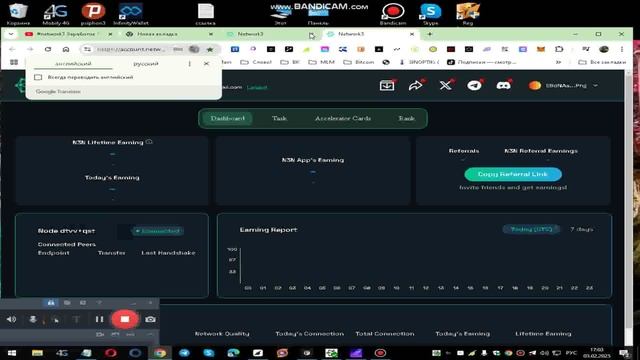Viewport: 640px width, 360px height.
Task: Click the bookmark star icon
Action: click(x=210, y=49)
